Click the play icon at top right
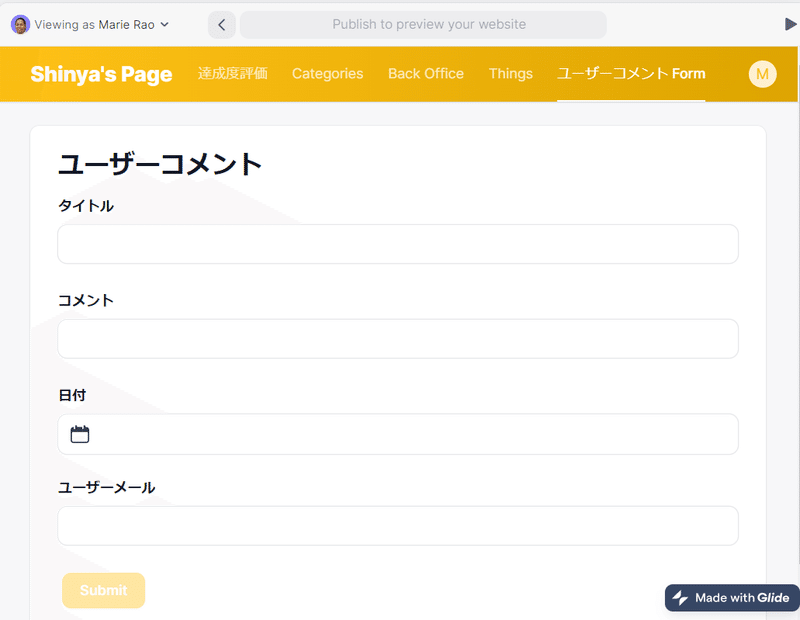Screen dimensions: 800x620 [790, 24]
